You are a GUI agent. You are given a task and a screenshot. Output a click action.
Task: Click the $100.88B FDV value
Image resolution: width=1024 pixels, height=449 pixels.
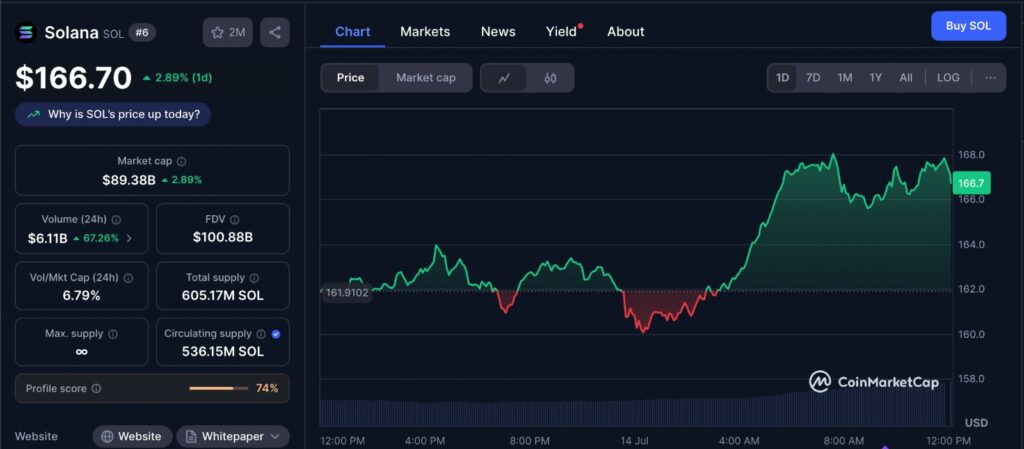(223, 238)
